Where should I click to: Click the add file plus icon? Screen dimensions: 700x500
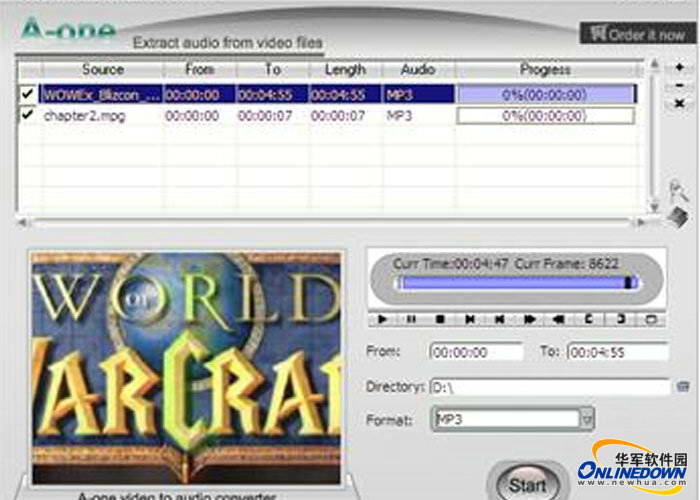pos(679,67)
